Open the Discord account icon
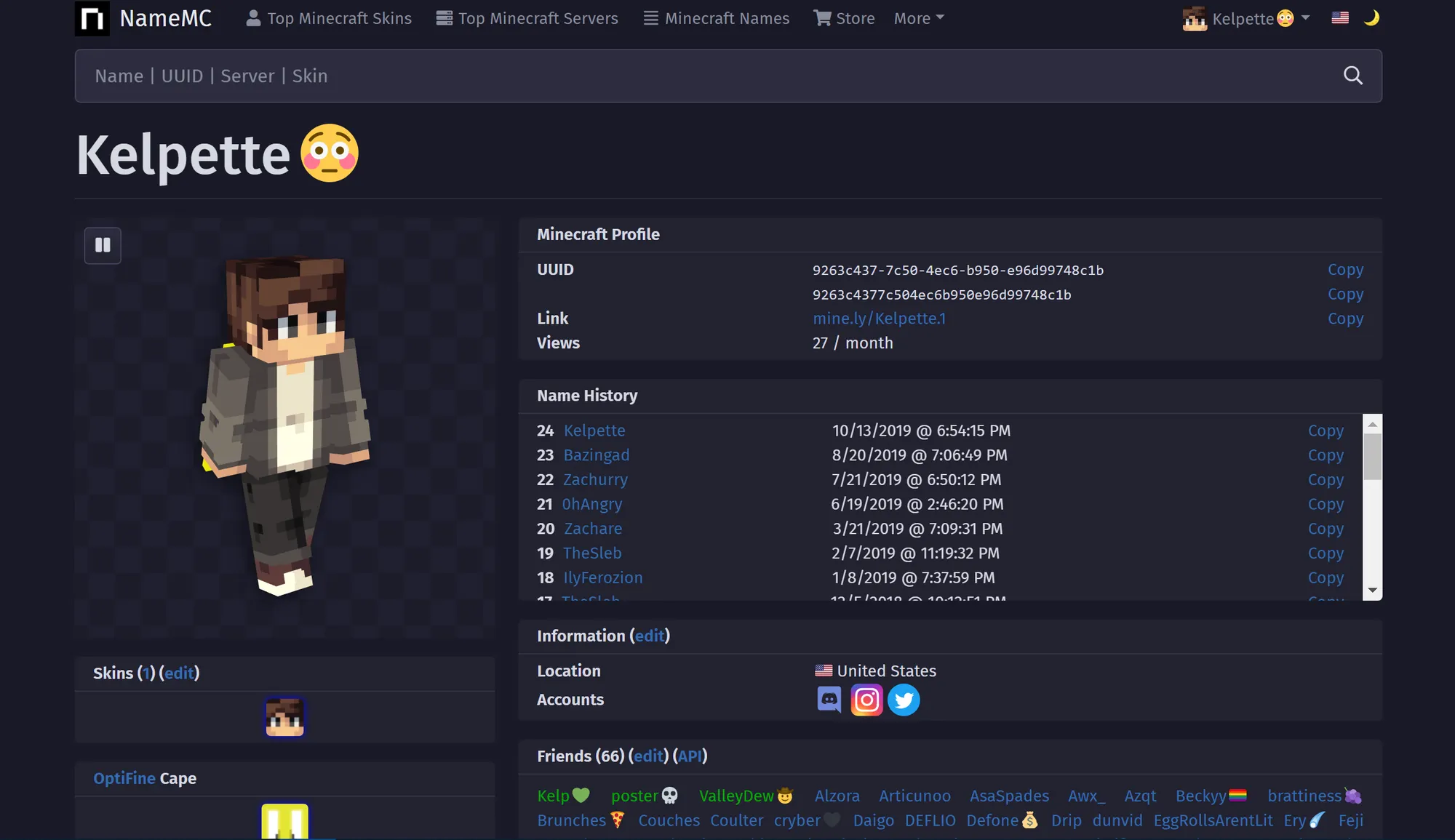This screenshot has width=1455, height=840. click(x=829, y=700)
